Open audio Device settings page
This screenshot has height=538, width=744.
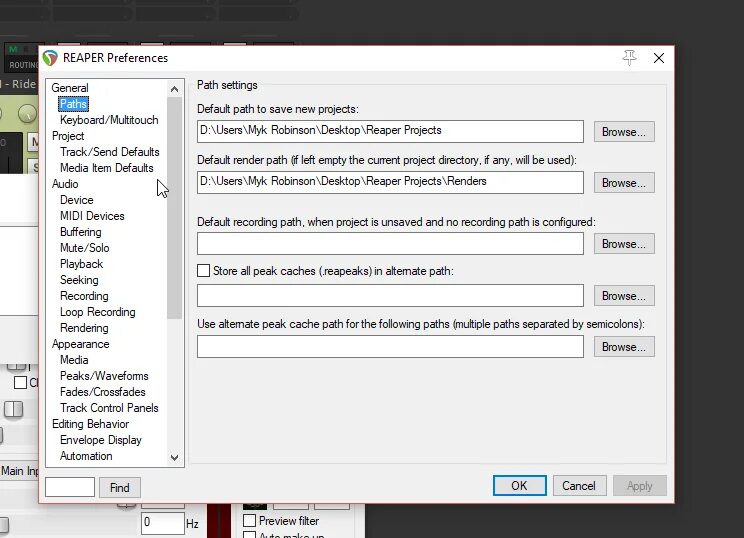tap(77, 200)
